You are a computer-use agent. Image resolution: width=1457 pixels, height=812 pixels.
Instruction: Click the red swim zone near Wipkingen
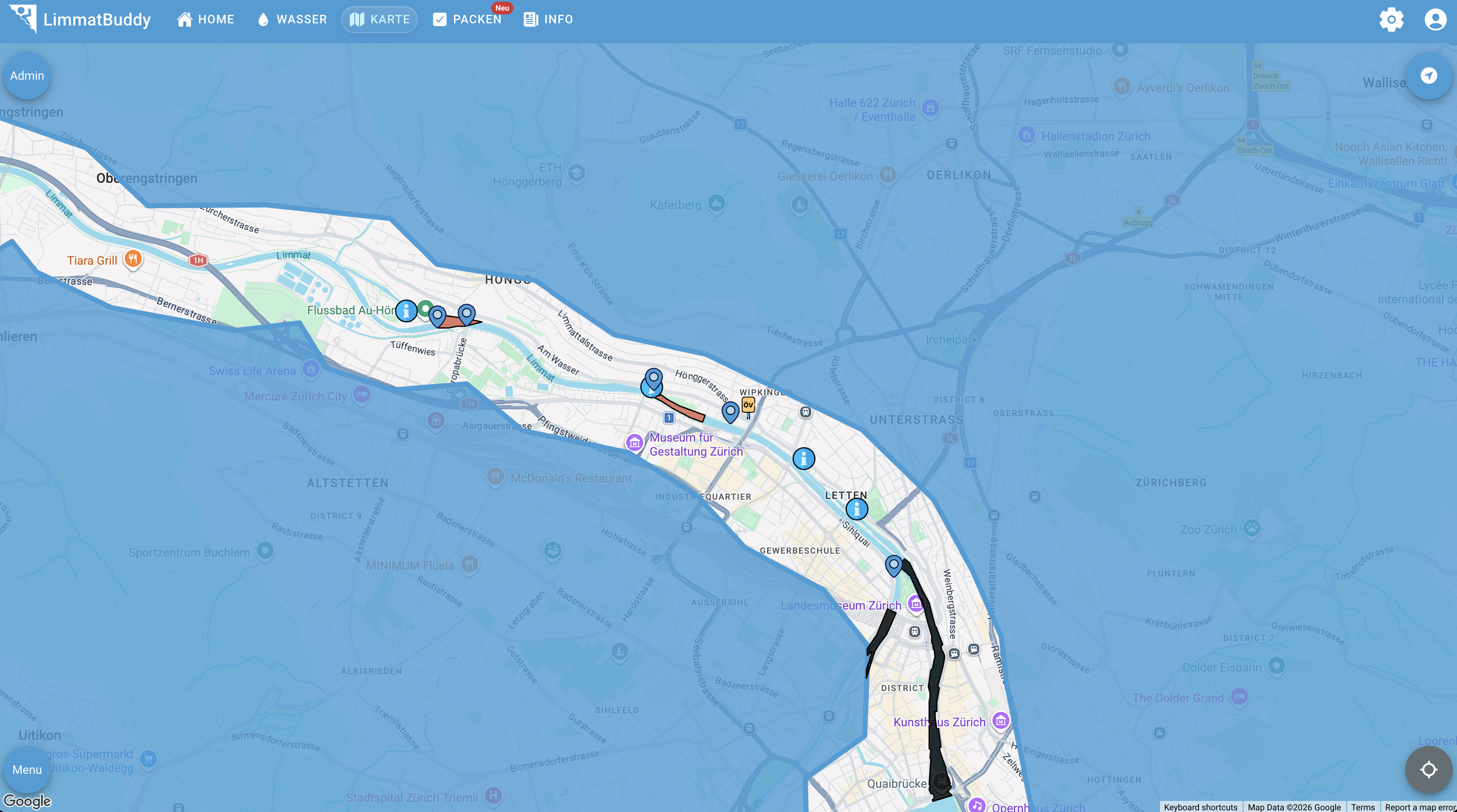pos(681,408)
